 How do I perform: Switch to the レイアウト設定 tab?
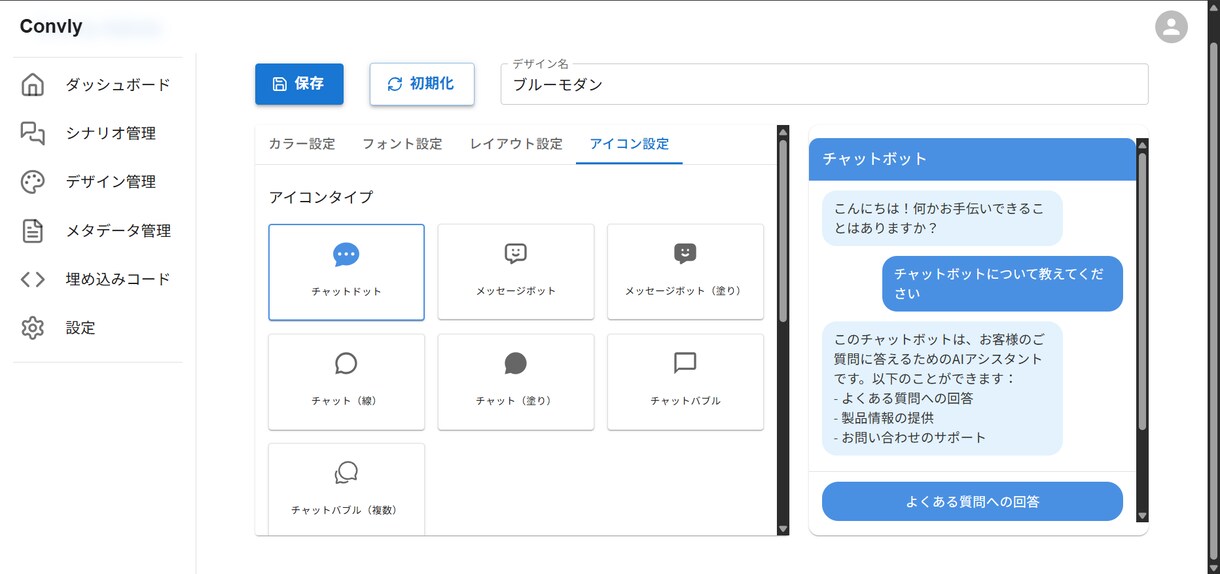pos(516,144)
